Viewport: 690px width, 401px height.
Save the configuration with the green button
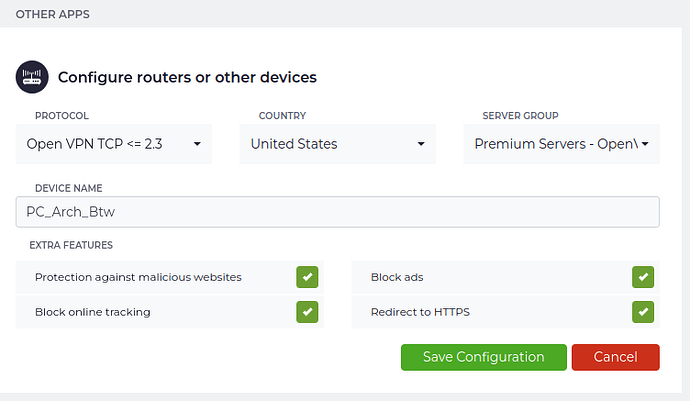[x=484, y=357]
